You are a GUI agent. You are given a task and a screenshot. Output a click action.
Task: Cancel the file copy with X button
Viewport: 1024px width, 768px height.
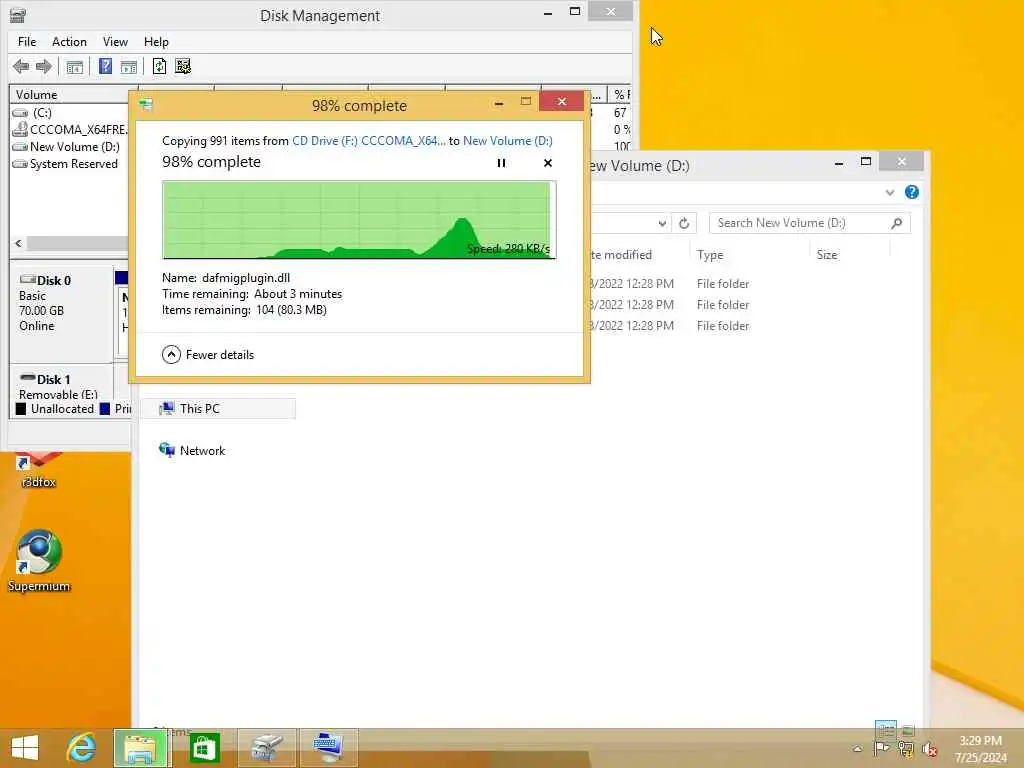pos(548,163)
